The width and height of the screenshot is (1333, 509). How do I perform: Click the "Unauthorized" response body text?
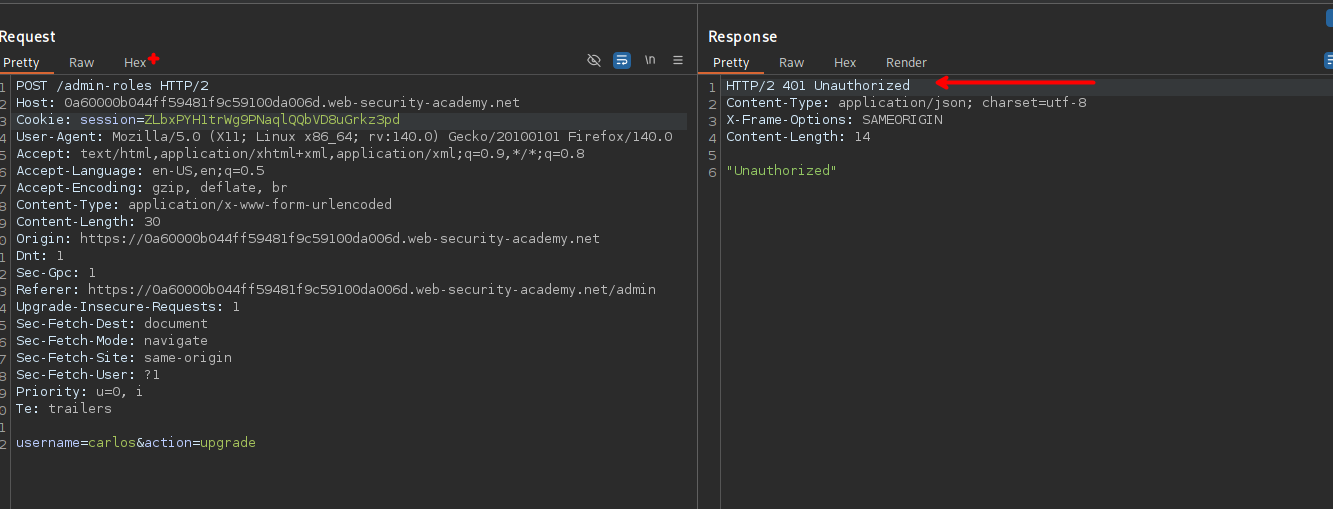coord(781,171)
